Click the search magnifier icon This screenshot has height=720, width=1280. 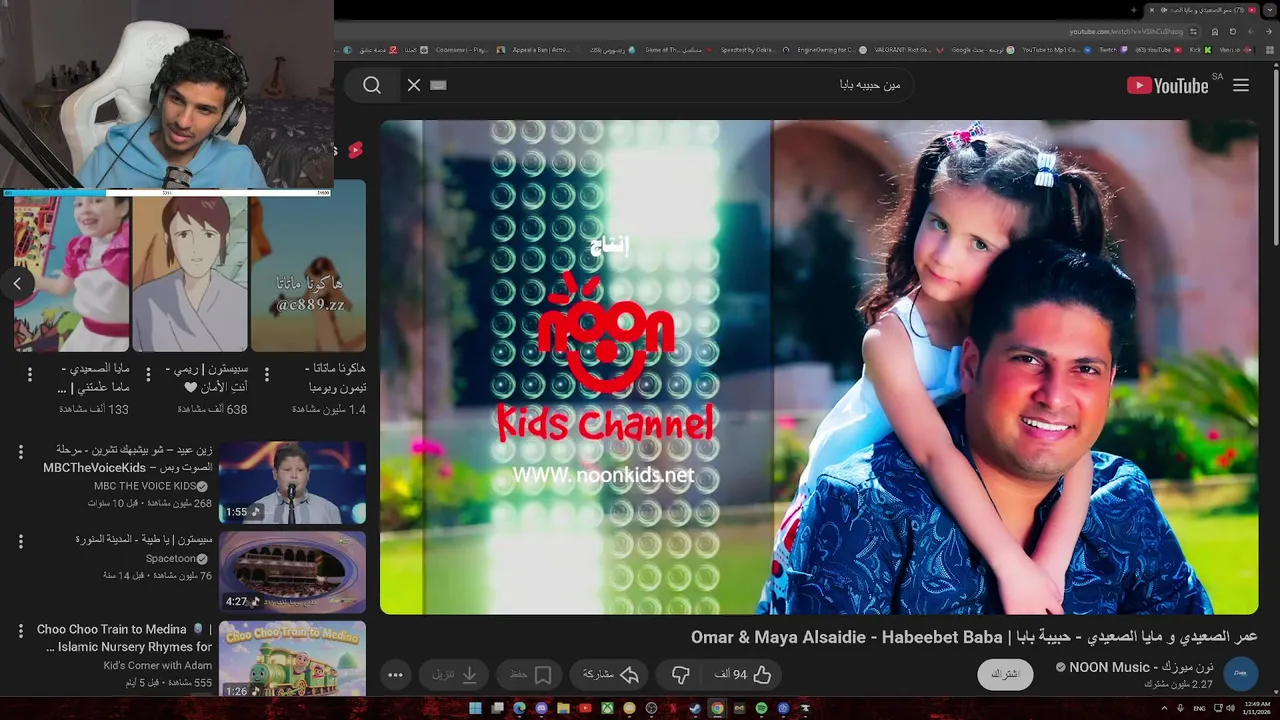pos(372,85)
